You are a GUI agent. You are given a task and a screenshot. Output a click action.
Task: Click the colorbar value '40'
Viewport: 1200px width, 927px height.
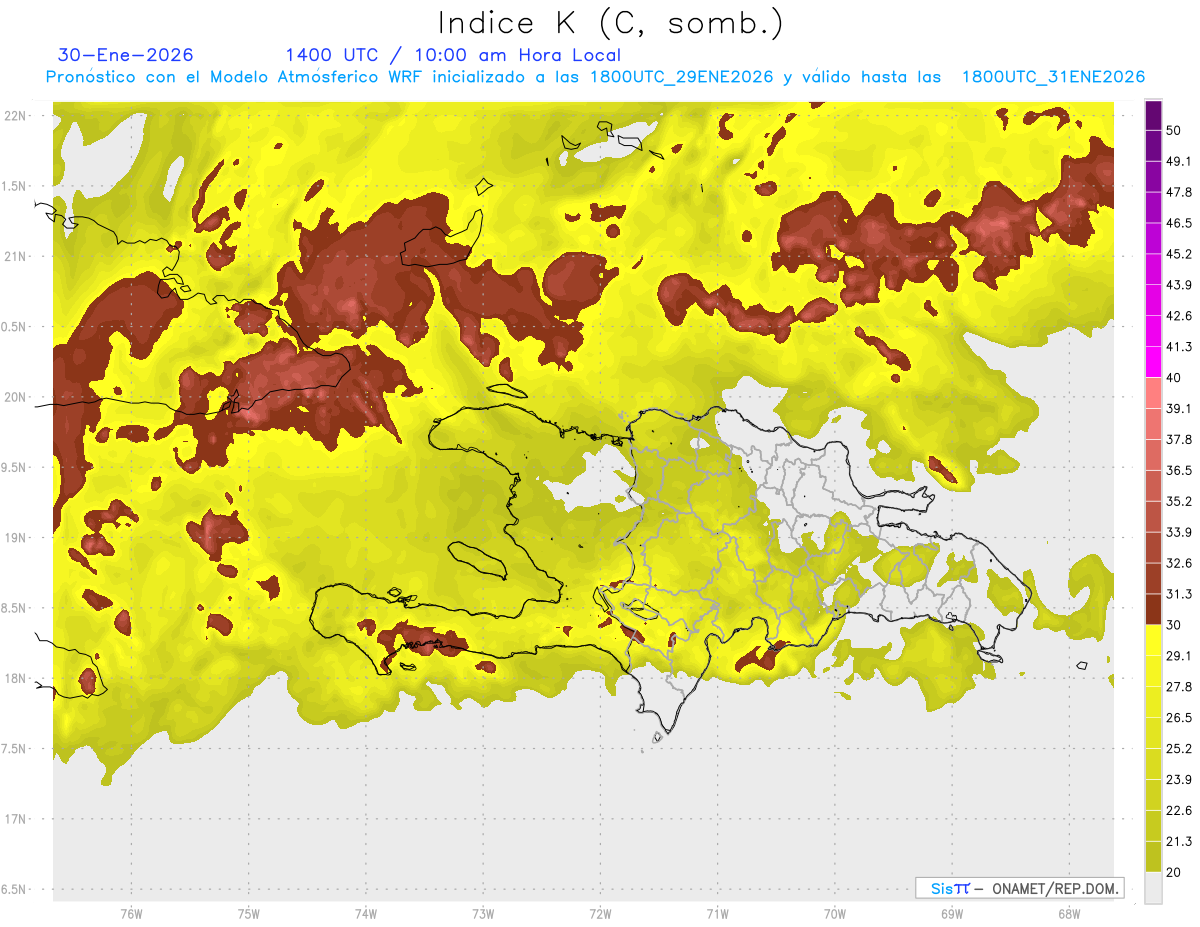(x=1175, y=378)
